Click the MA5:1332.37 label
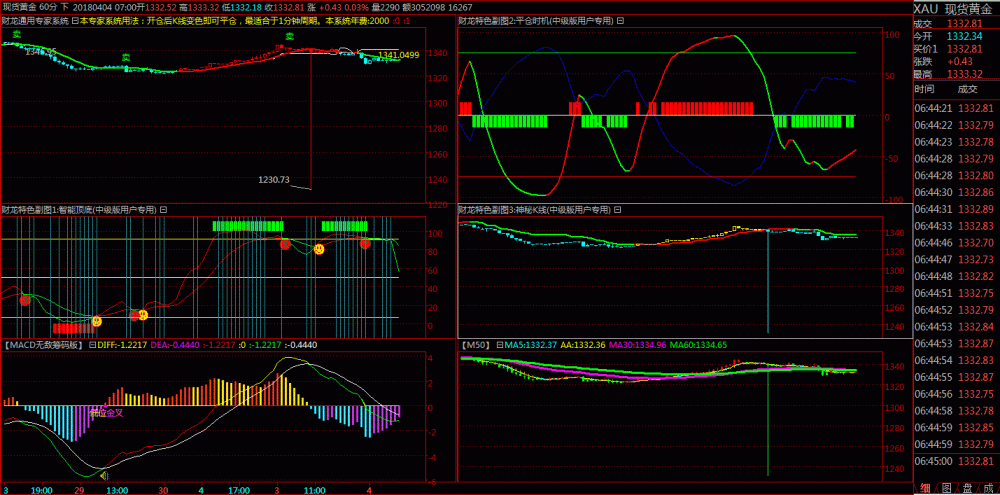1000x495 pixels. click(x=531, y=345)
